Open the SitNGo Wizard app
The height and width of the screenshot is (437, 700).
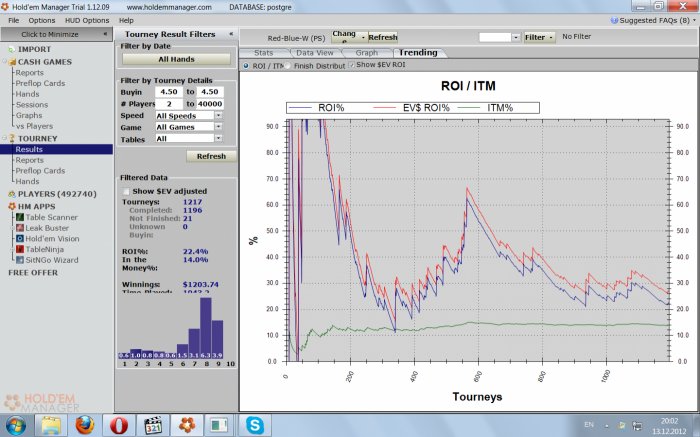pyautogui.click(x=52, y=260)
